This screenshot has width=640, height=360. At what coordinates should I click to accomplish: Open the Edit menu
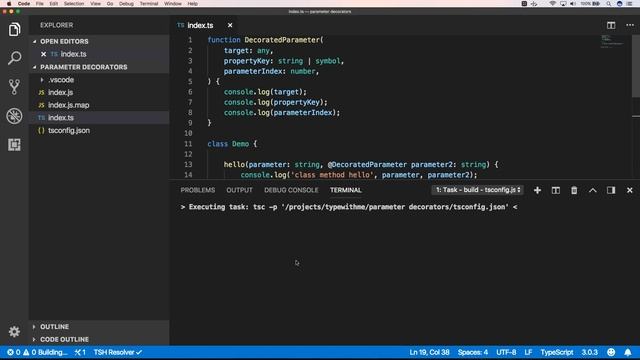[53, 4]
